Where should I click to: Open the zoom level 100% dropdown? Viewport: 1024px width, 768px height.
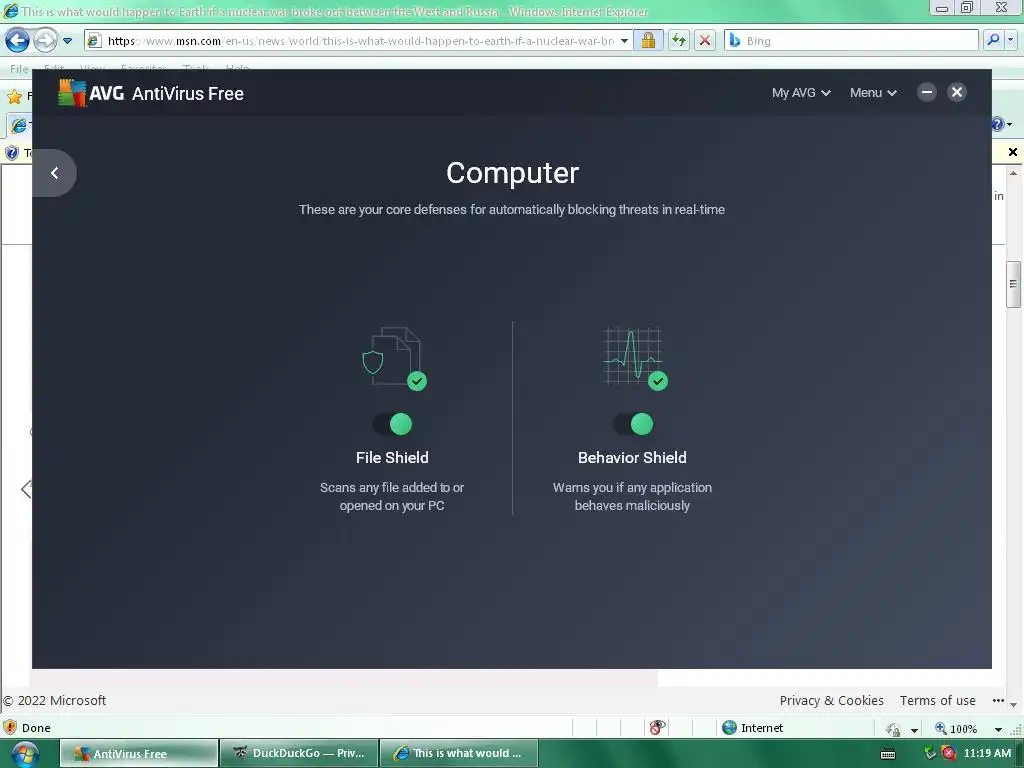998,729
